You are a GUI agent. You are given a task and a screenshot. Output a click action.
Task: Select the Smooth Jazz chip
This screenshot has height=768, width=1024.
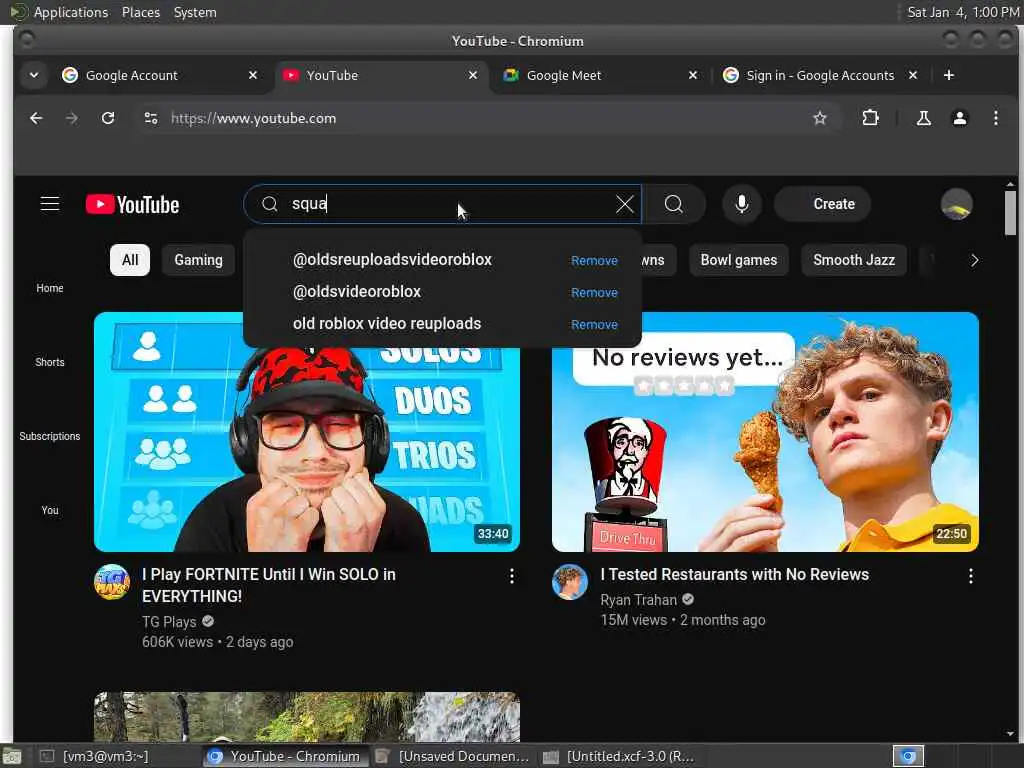click(x=854, y=260)
